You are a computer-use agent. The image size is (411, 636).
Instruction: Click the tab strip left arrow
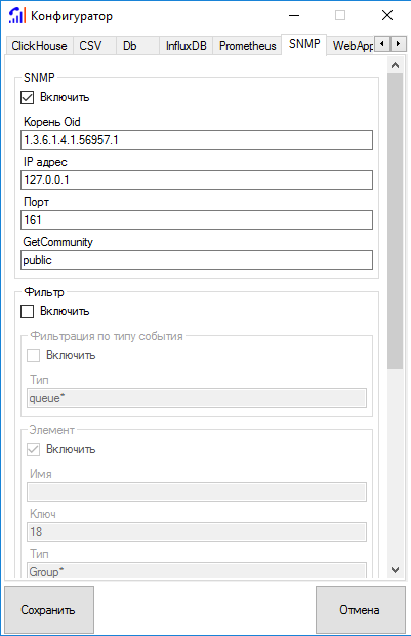click(x=382, y=44)
